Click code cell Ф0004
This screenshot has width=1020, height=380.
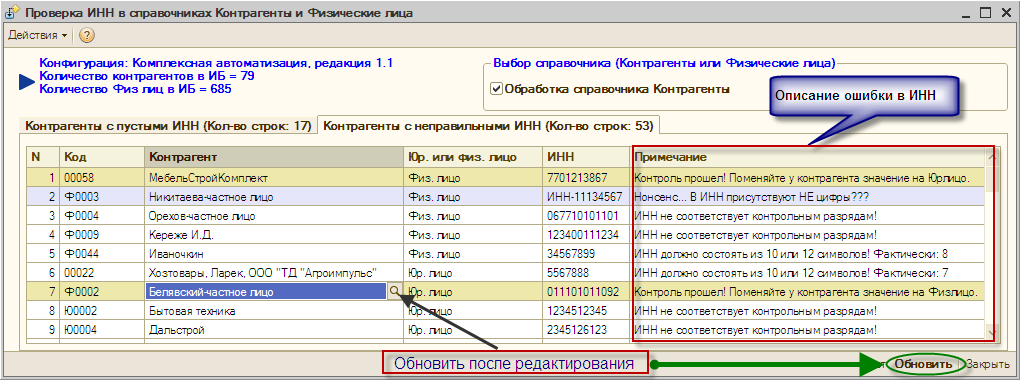(102, 215)
